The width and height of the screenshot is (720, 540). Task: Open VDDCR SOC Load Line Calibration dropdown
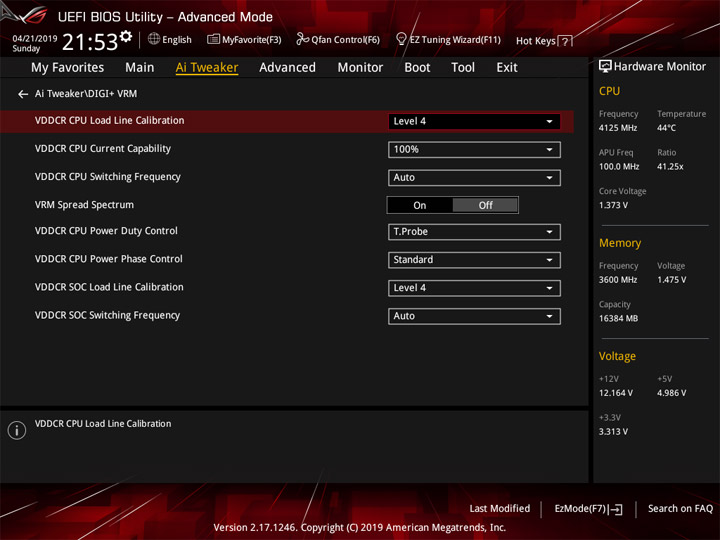coord(474,288)
